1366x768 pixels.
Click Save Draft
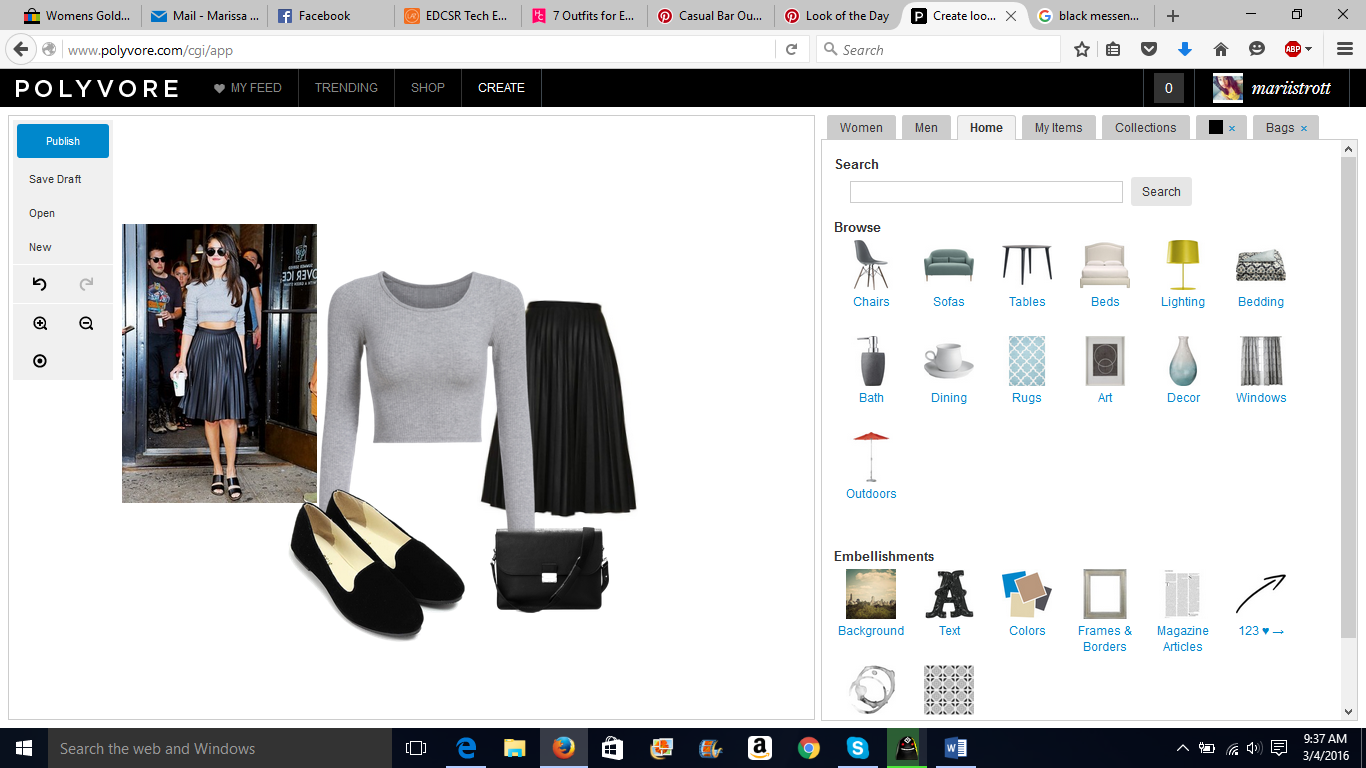[55, 179]
